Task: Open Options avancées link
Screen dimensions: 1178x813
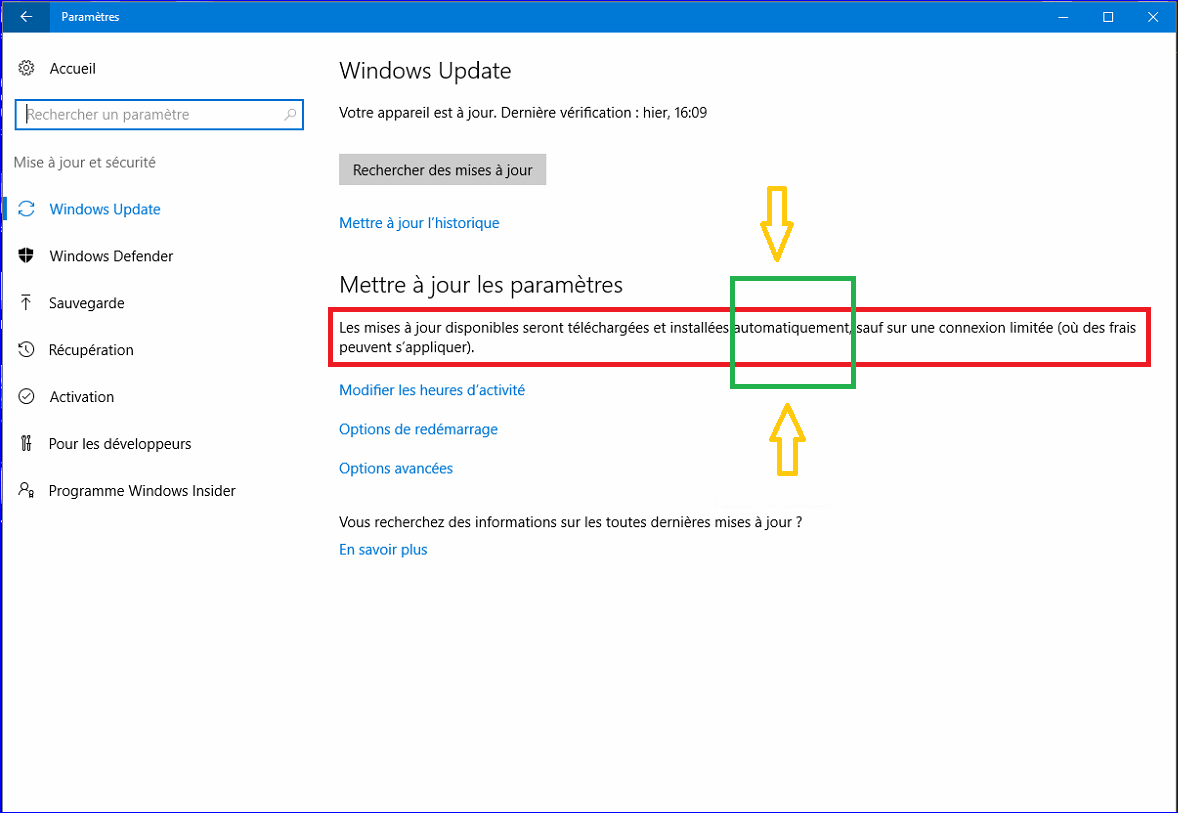Action: point(396,468)
